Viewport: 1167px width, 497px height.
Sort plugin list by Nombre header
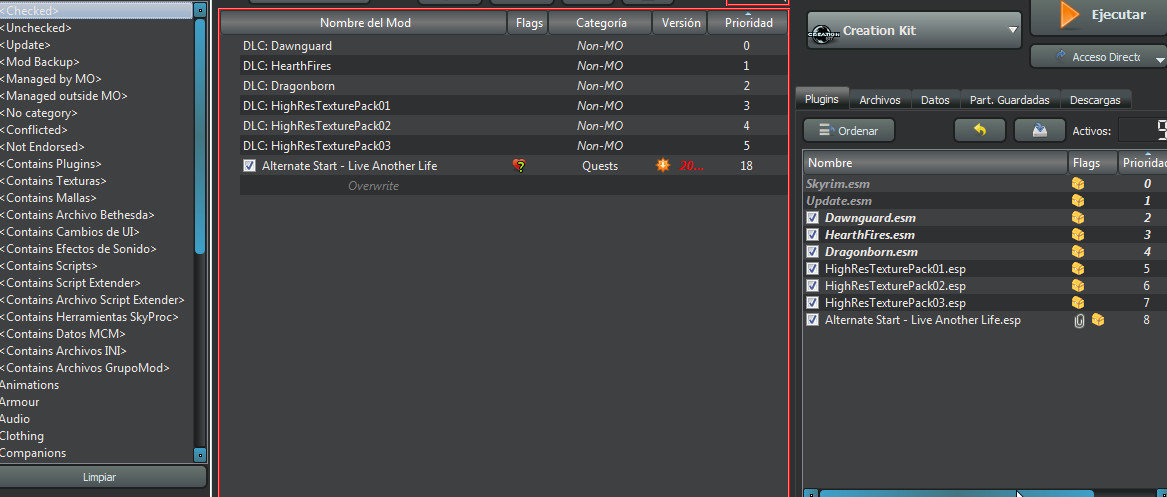pyautogui.click(x=936, y=163)
